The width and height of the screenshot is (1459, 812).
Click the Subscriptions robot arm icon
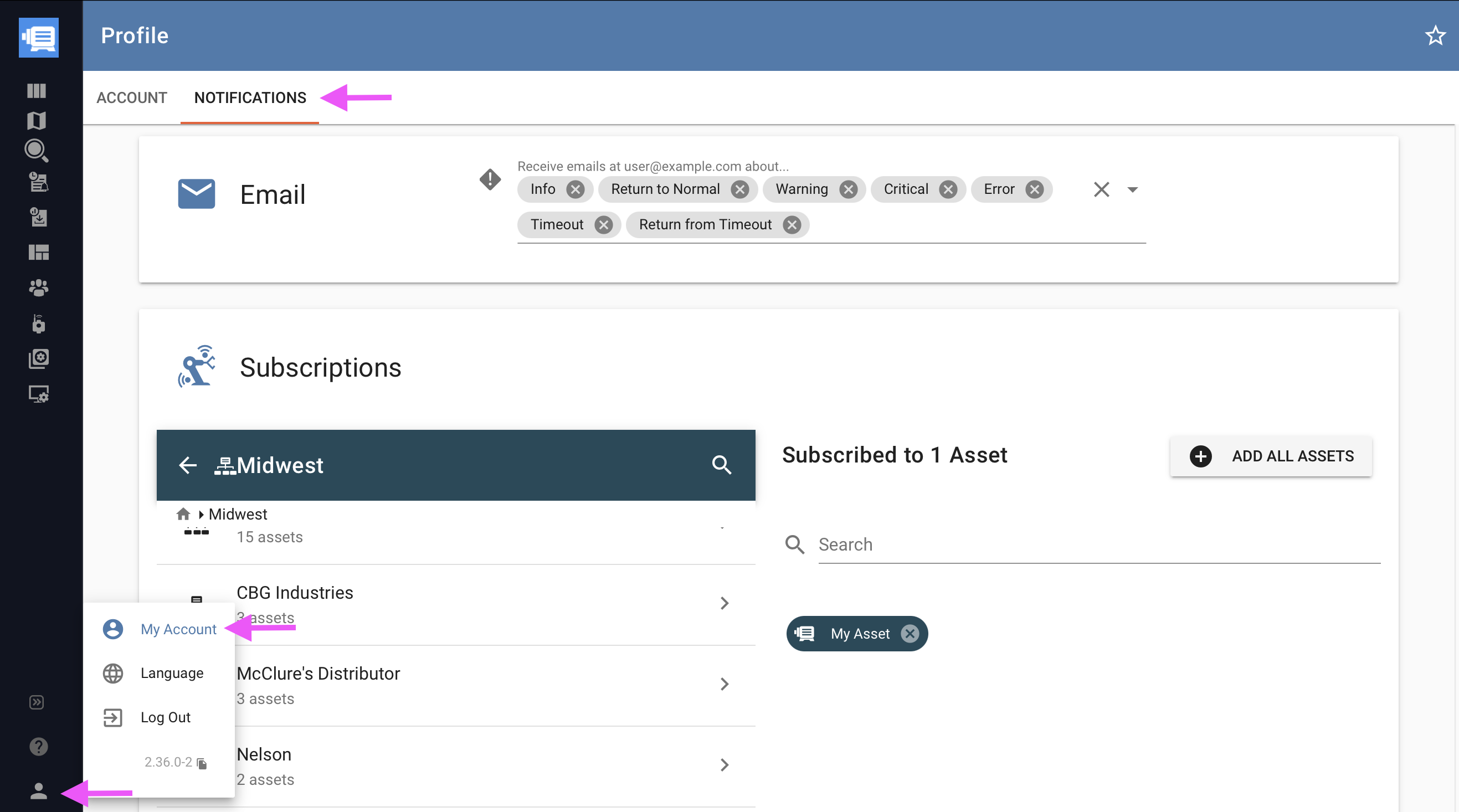pyautogui.click(x=197, y=366)
